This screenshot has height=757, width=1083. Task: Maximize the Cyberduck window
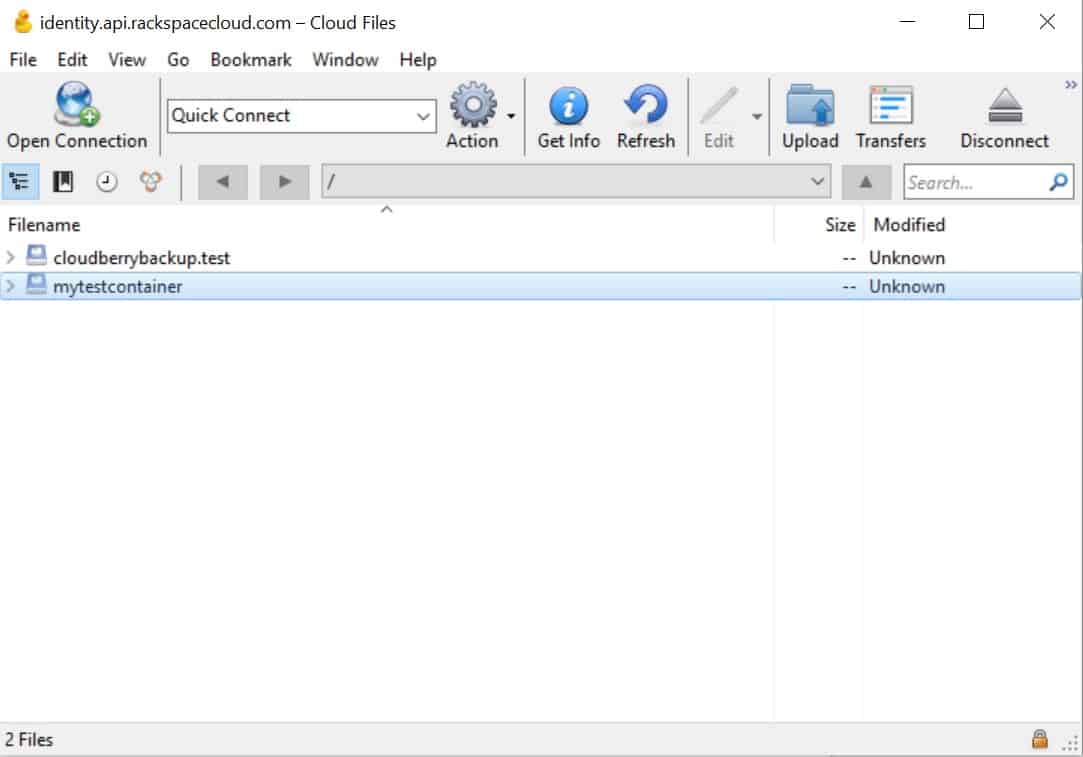pyautogui.click(x=977, y=21)
